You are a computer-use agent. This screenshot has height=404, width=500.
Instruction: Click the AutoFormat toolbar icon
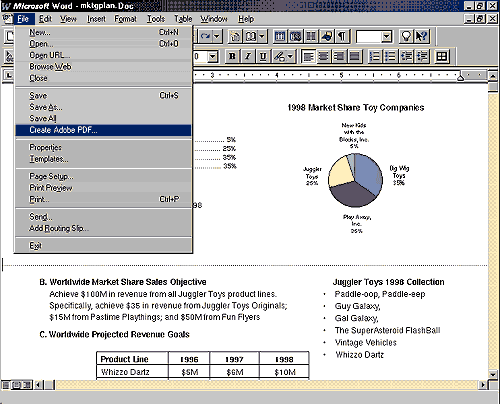[x=235, y=36]
